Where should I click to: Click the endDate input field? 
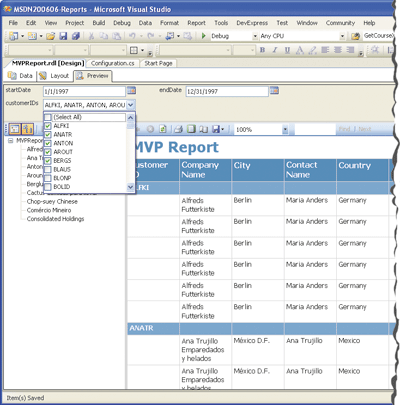pos(227,91)
